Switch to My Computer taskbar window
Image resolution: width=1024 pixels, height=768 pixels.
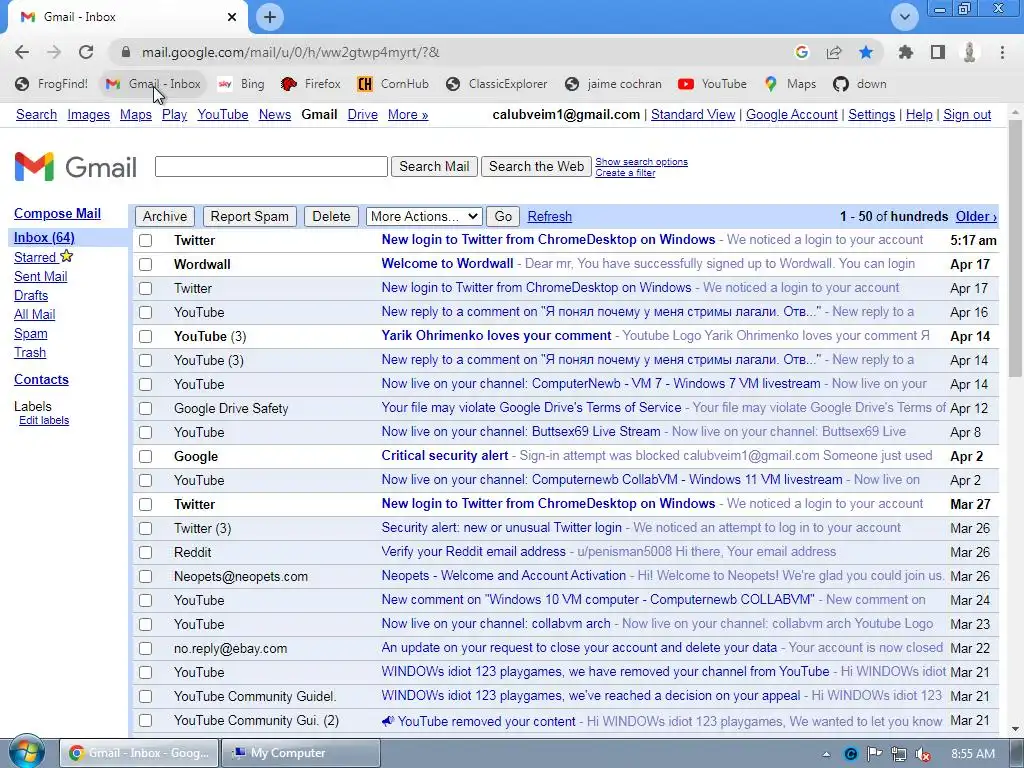tap(301, 753)
